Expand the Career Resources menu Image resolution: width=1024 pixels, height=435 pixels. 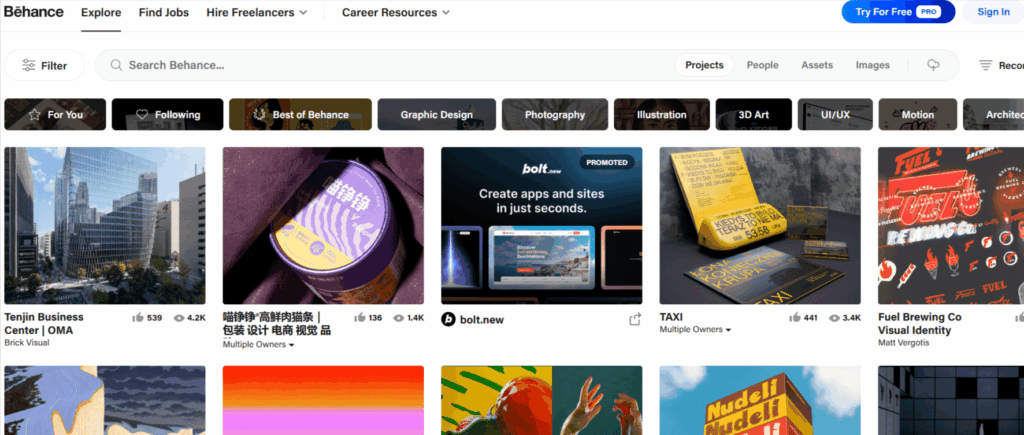coord(396,12)
